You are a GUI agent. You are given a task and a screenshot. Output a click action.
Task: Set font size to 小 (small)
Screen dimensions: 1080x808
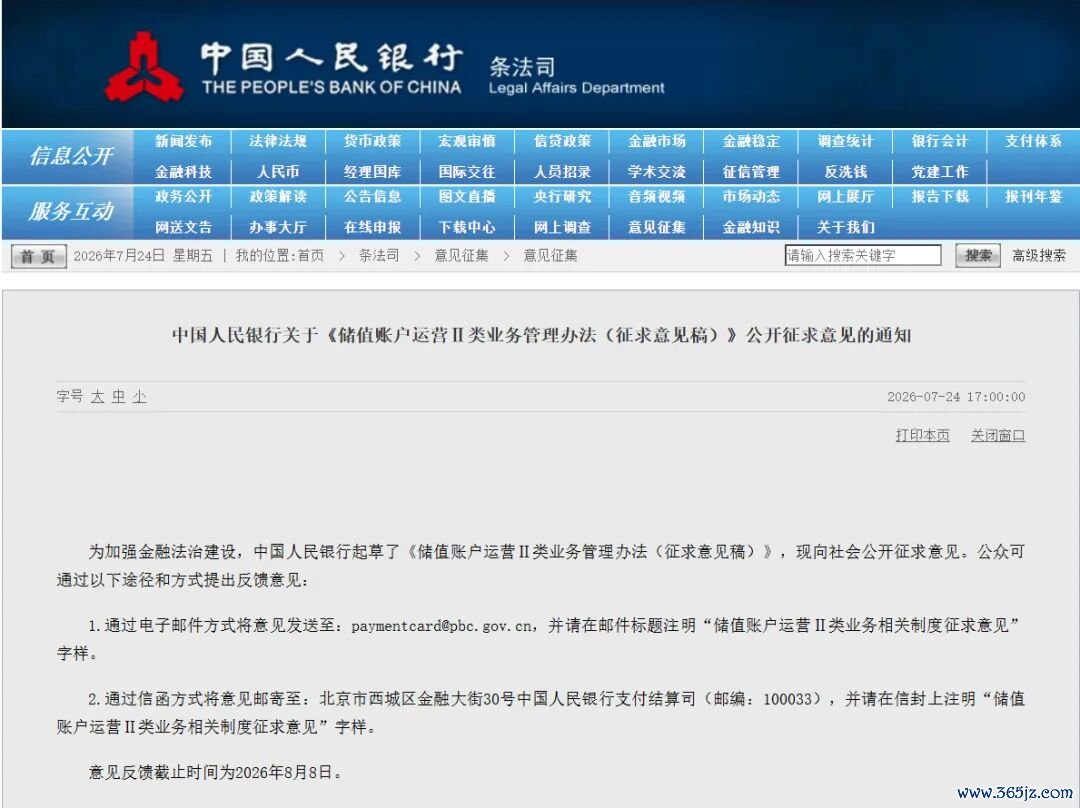tap(140, 397)
